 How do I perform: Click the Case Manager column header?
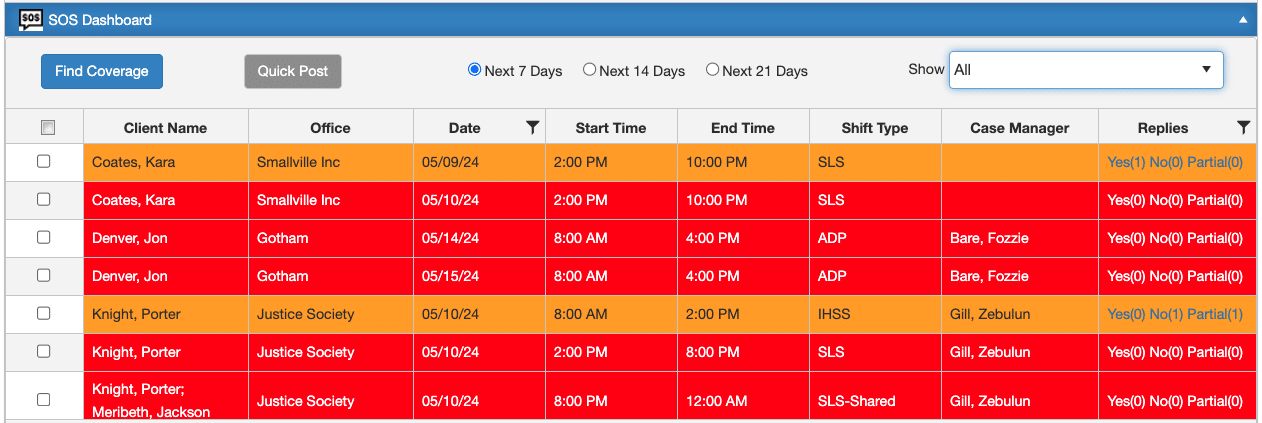coord(1019,128)
